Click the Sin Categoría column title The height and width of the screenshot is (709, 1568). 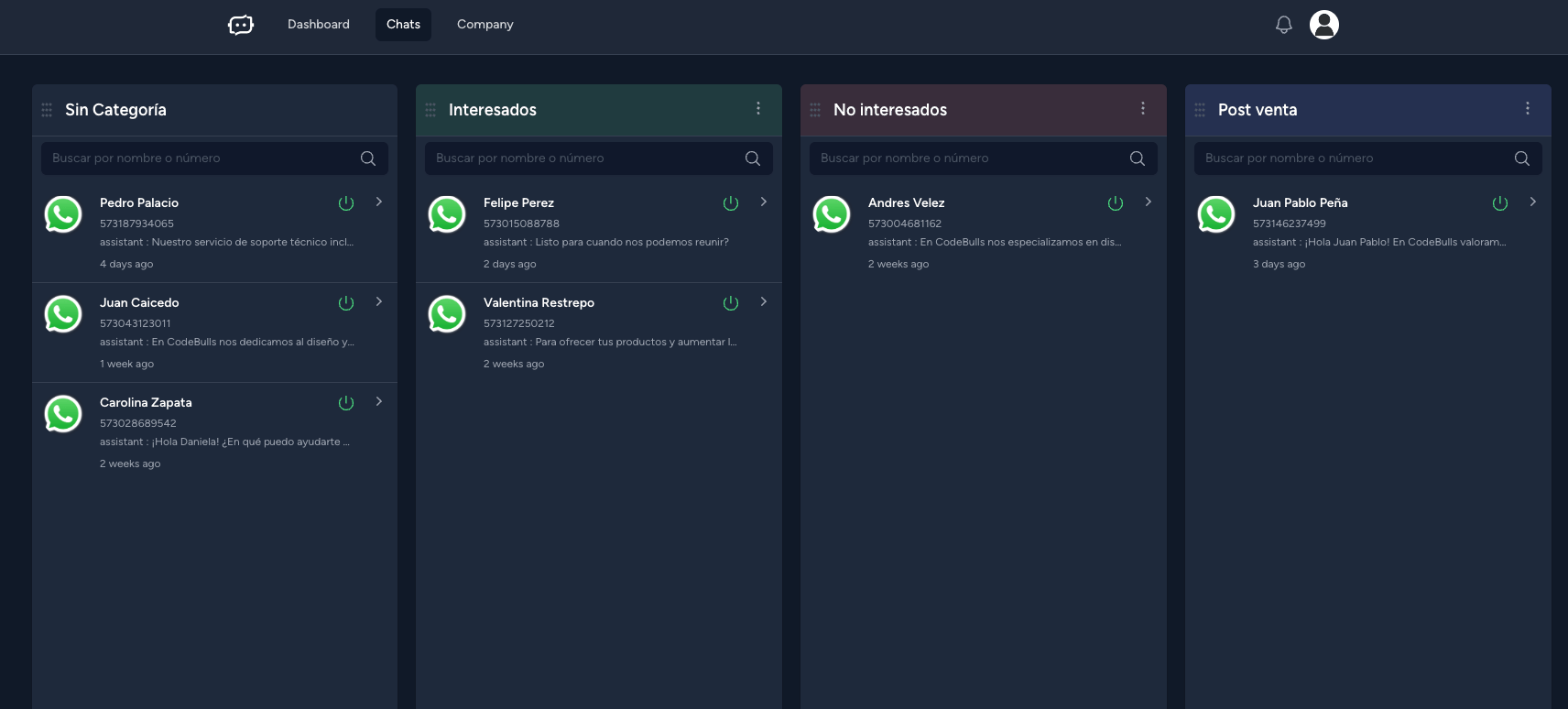coord(115,110)
